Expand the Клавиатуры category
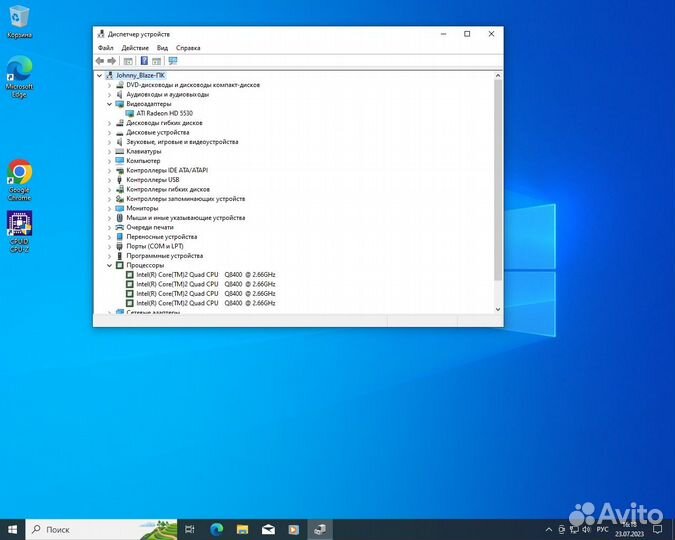Image resolution: width=675 pixels, height=540 pixels. [109, 152]
